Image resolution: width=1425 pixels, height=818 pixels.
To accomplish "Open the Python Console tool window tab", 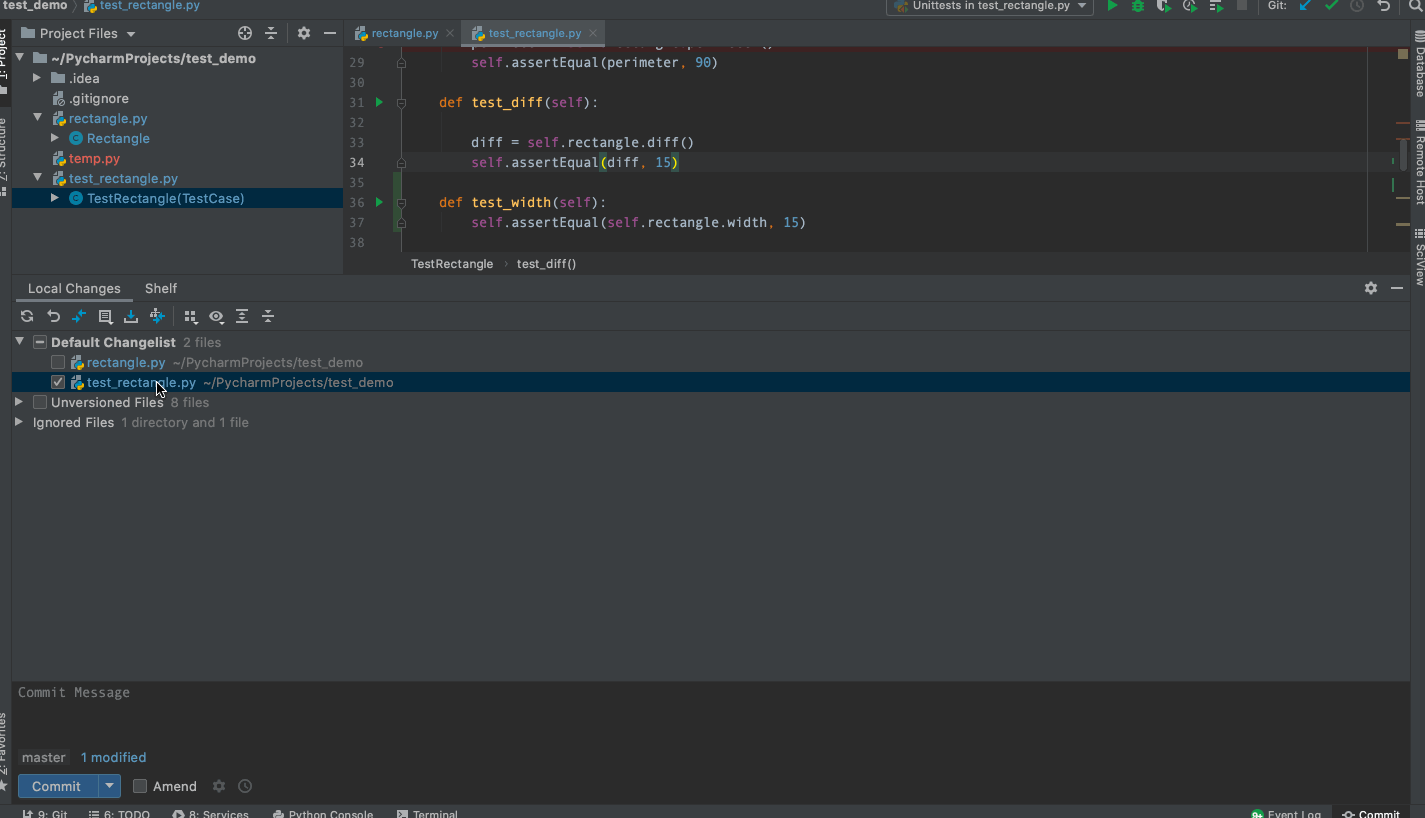I will (322, 814).
